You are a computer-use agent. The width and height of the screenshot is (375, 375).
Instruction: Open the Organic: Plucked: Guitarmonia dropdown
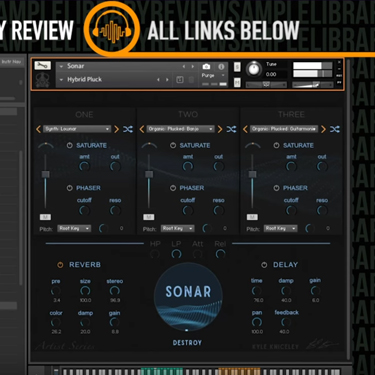[284, 129]
